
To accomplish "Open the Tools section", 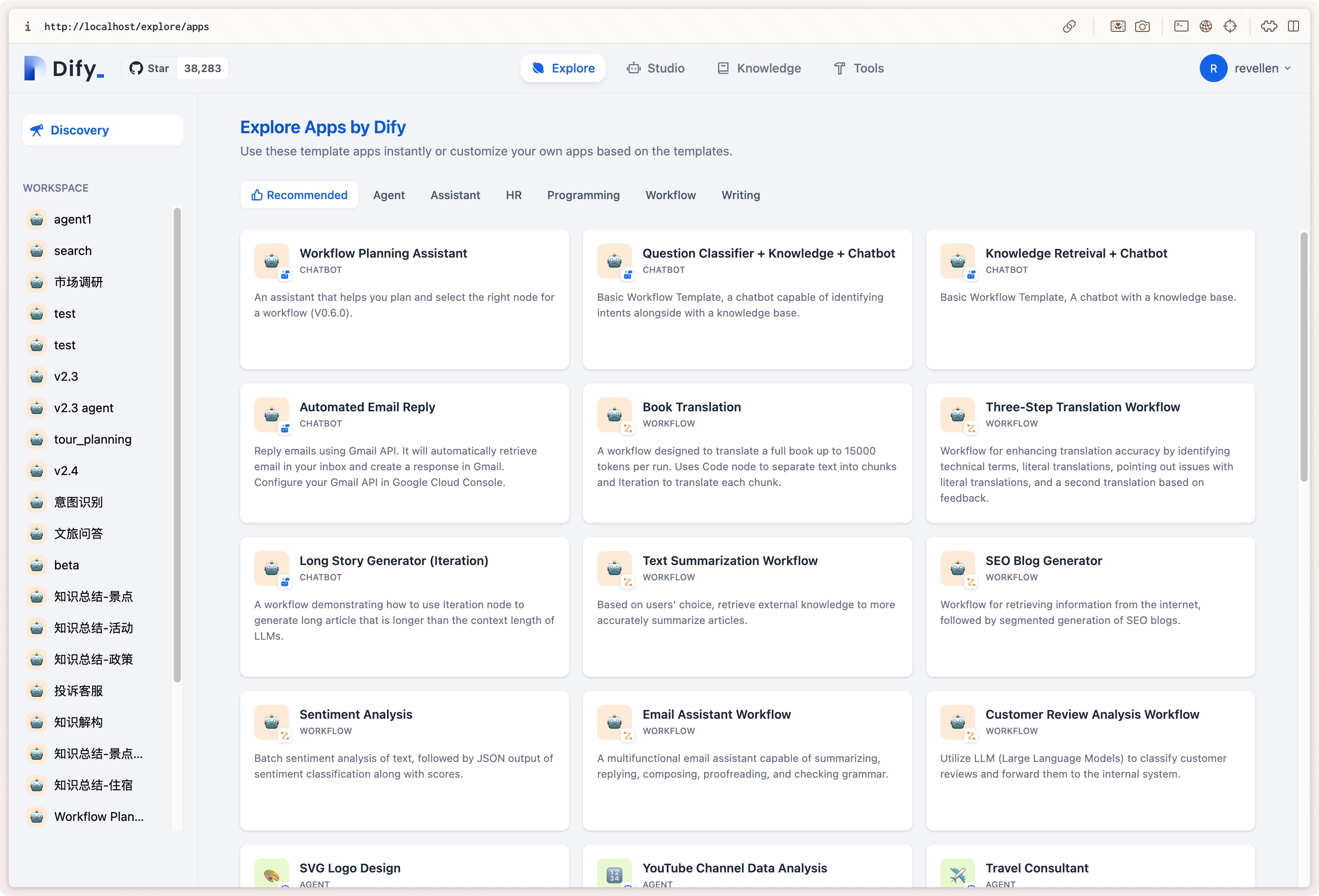I will coord(858,68).
